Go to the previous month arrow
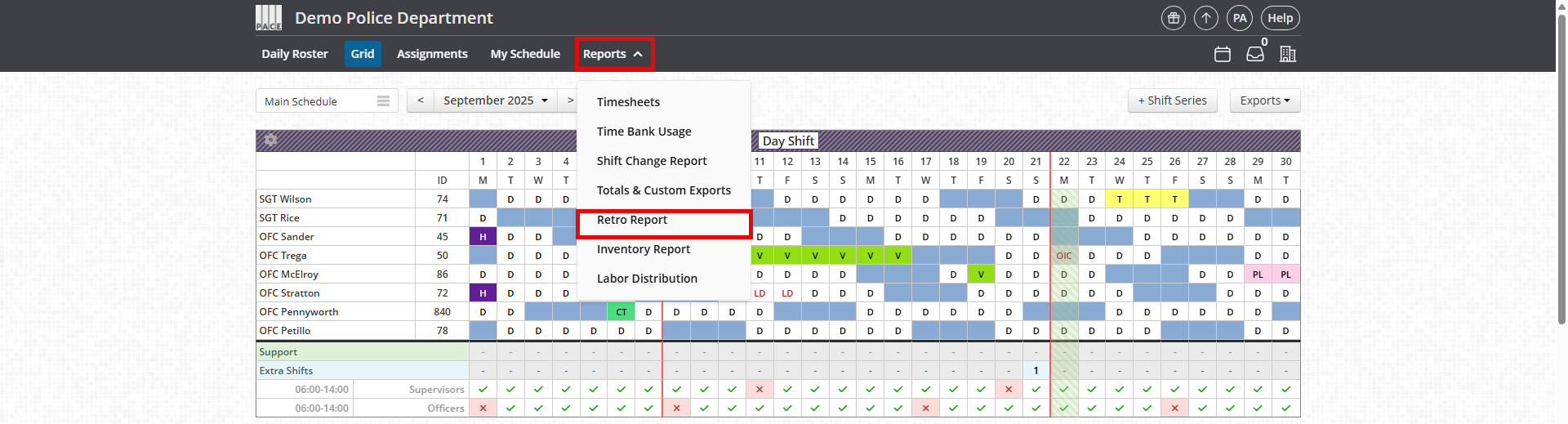 click(420, 100)
